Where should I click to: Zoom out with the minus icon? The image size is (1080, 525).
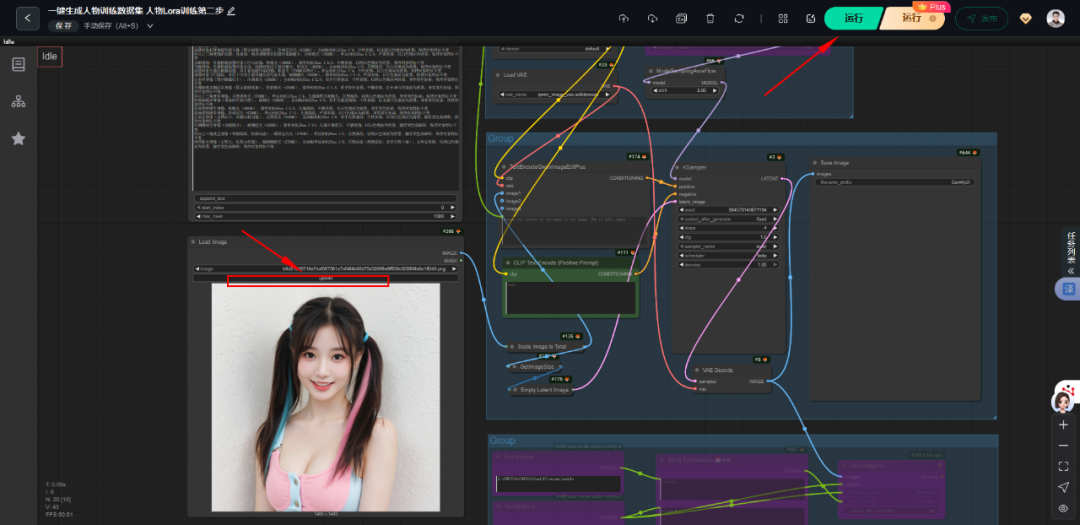click(1063, 446)
